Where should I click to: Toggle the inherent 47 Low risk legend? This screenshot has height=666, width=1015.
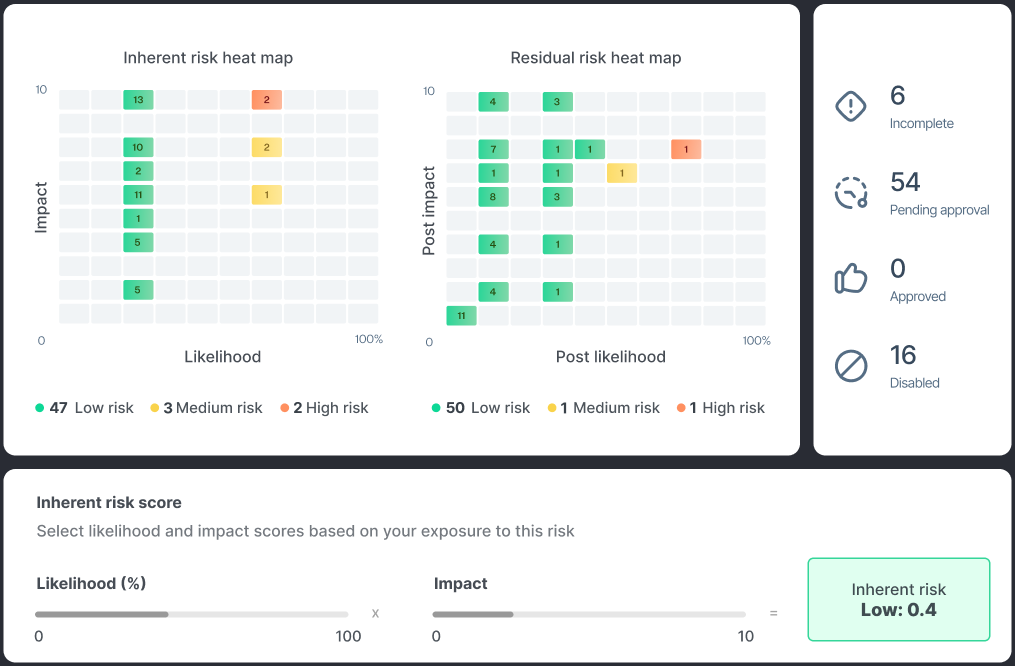click(84, 408)
